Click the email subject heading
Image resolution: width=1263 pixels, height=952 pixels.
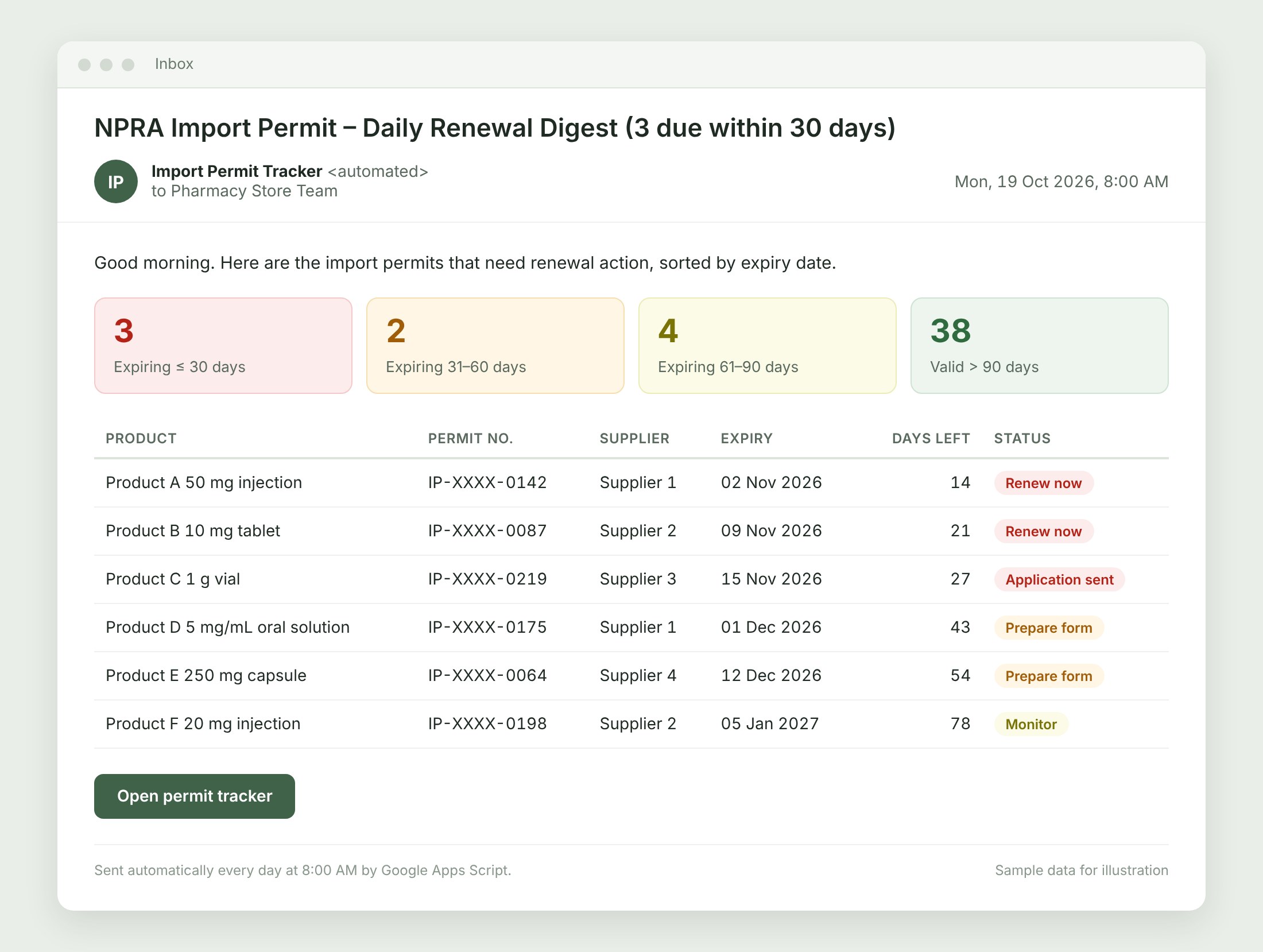point(495,127)
